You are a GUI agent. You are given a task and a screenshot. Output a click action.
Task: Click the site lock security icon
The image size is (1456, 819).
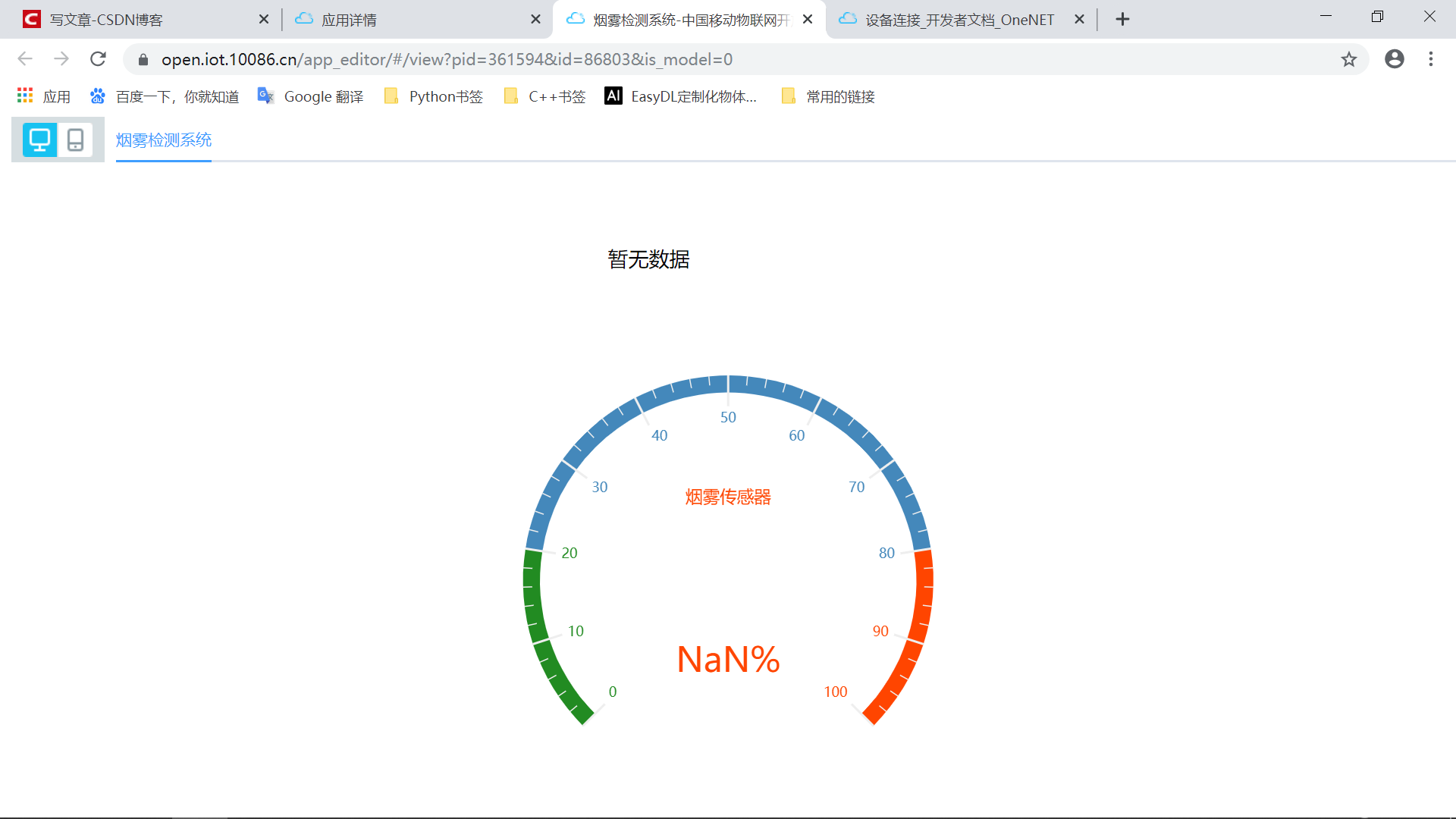[143, 59]
